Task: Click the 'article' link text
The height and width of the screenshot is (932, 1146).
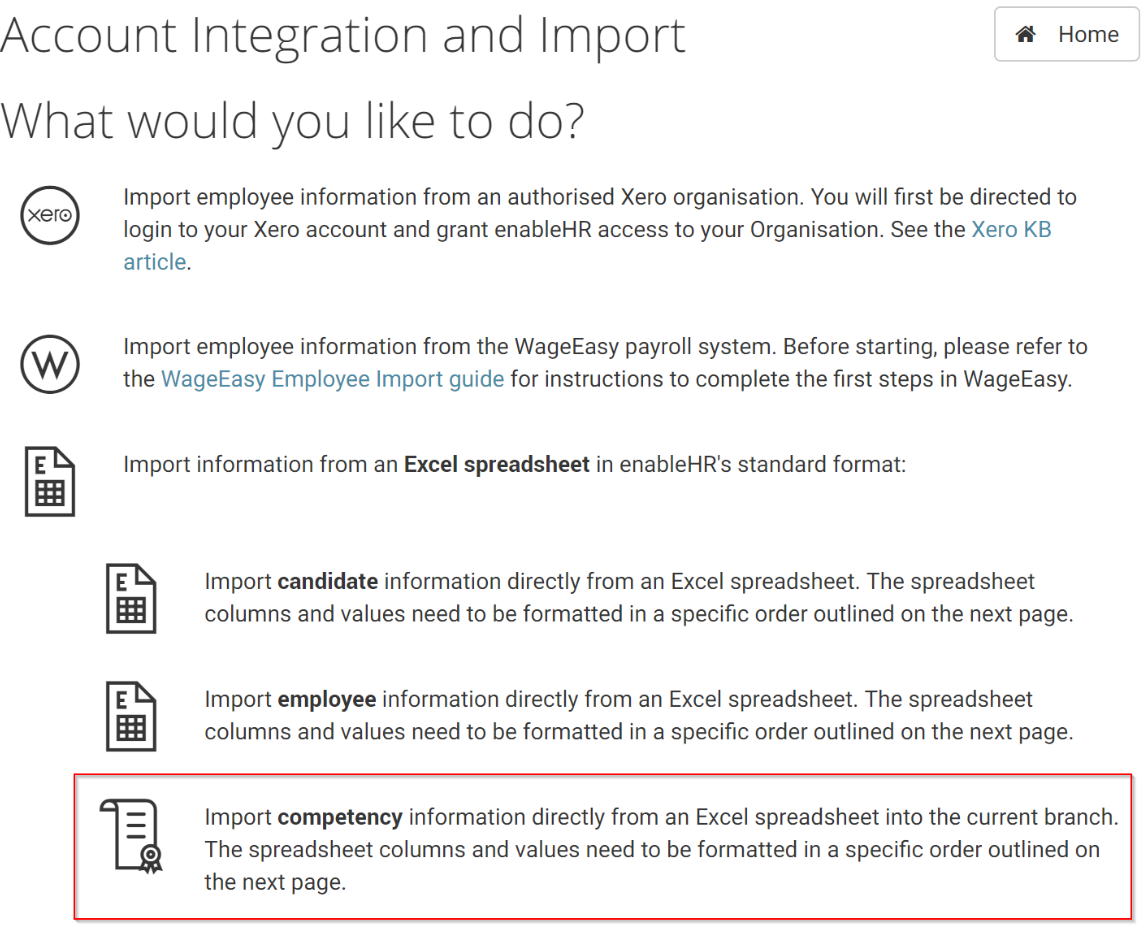Action: 154,262
